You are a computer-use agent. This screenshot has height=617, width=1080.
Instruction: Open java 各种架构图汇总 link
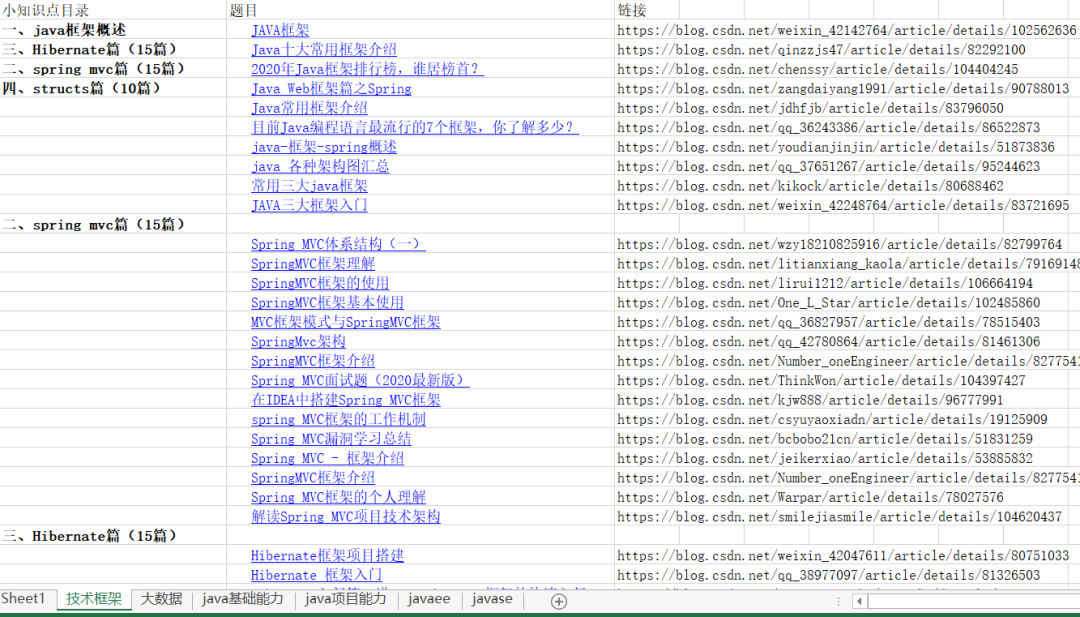320,166
